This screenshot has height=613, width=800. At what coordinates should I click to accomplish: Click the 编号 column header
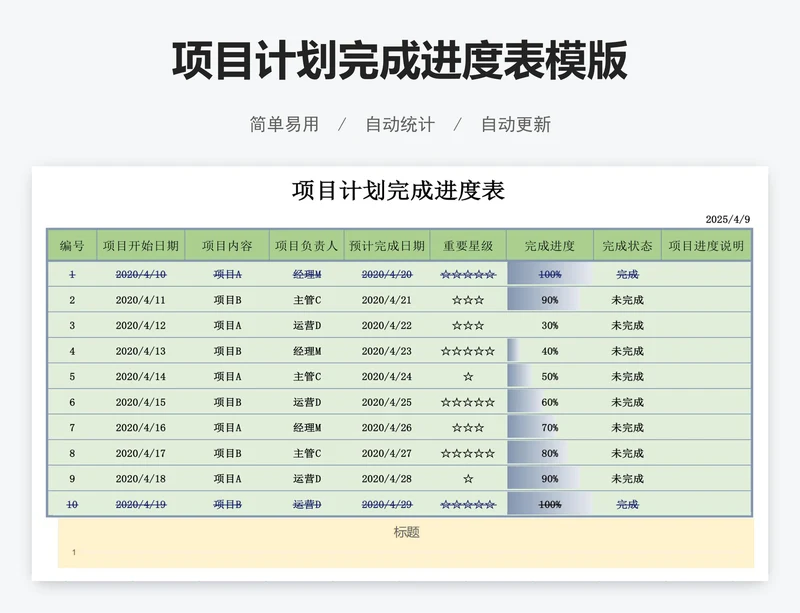(72, 246)
